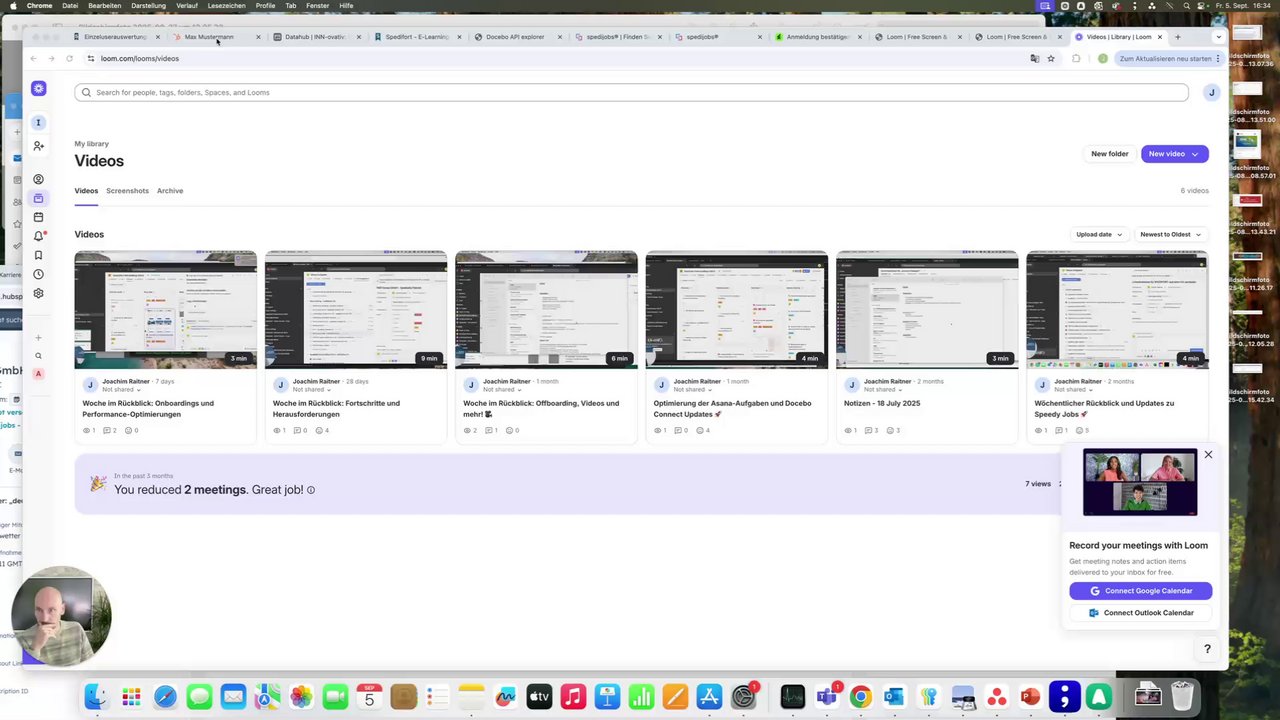Click Connect Outlook Calendar button

pyautogui.click(x=1140, y=613)
